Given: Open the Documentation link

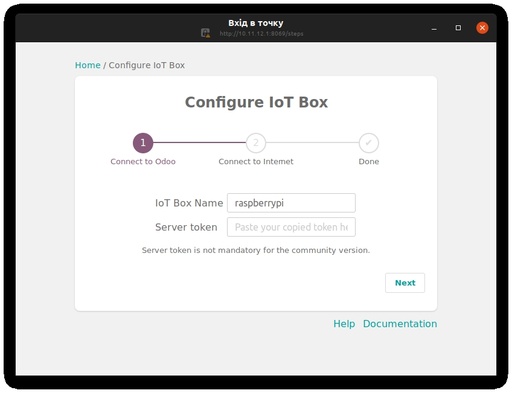Looking at the screenshot, I should tap(400, 324).
